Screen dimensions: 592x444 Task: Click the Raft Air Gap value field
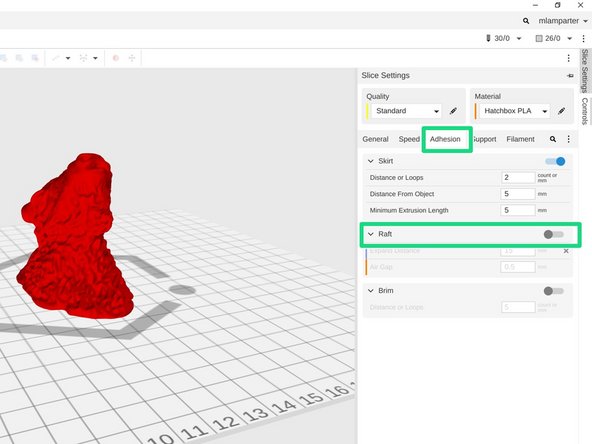tap(518, 267)
